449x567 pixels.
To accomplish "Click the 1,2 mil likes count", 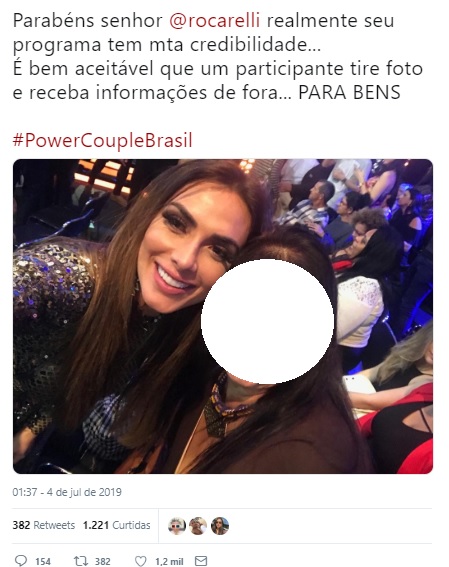I will 169,562.
